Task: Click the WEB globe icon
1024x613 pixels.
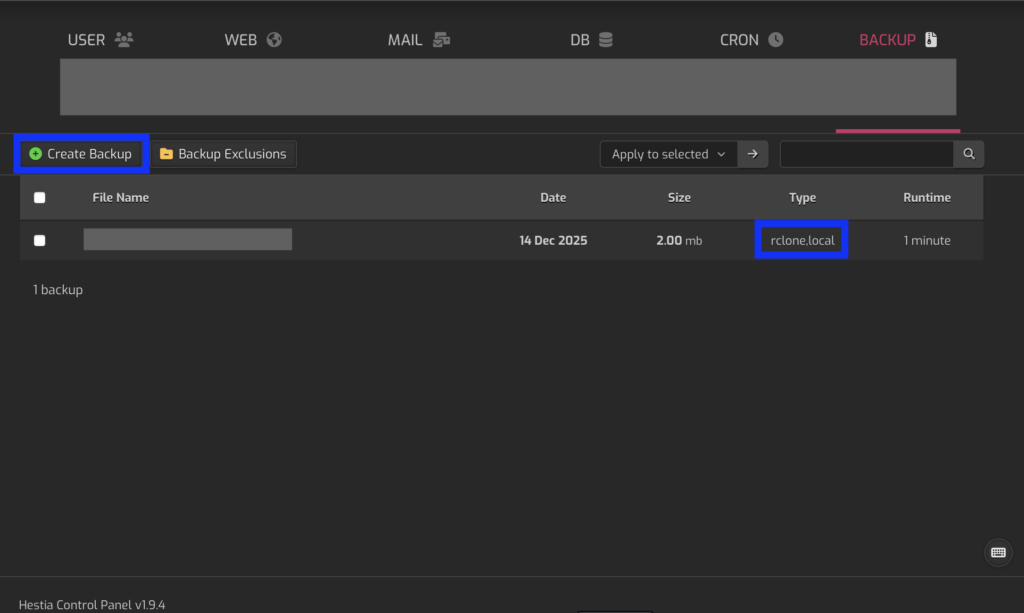Action: pyautogui.click(x=273, y=40)
